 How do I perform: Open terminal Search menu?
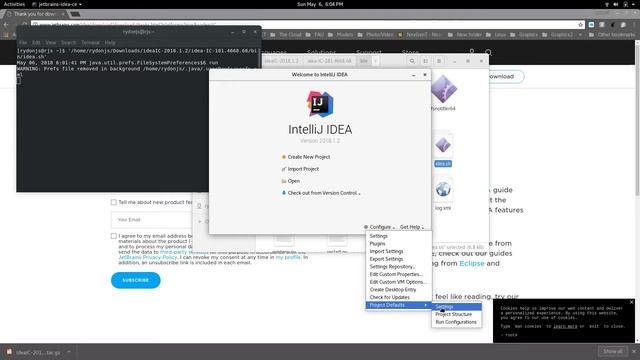tap(68, 42)
